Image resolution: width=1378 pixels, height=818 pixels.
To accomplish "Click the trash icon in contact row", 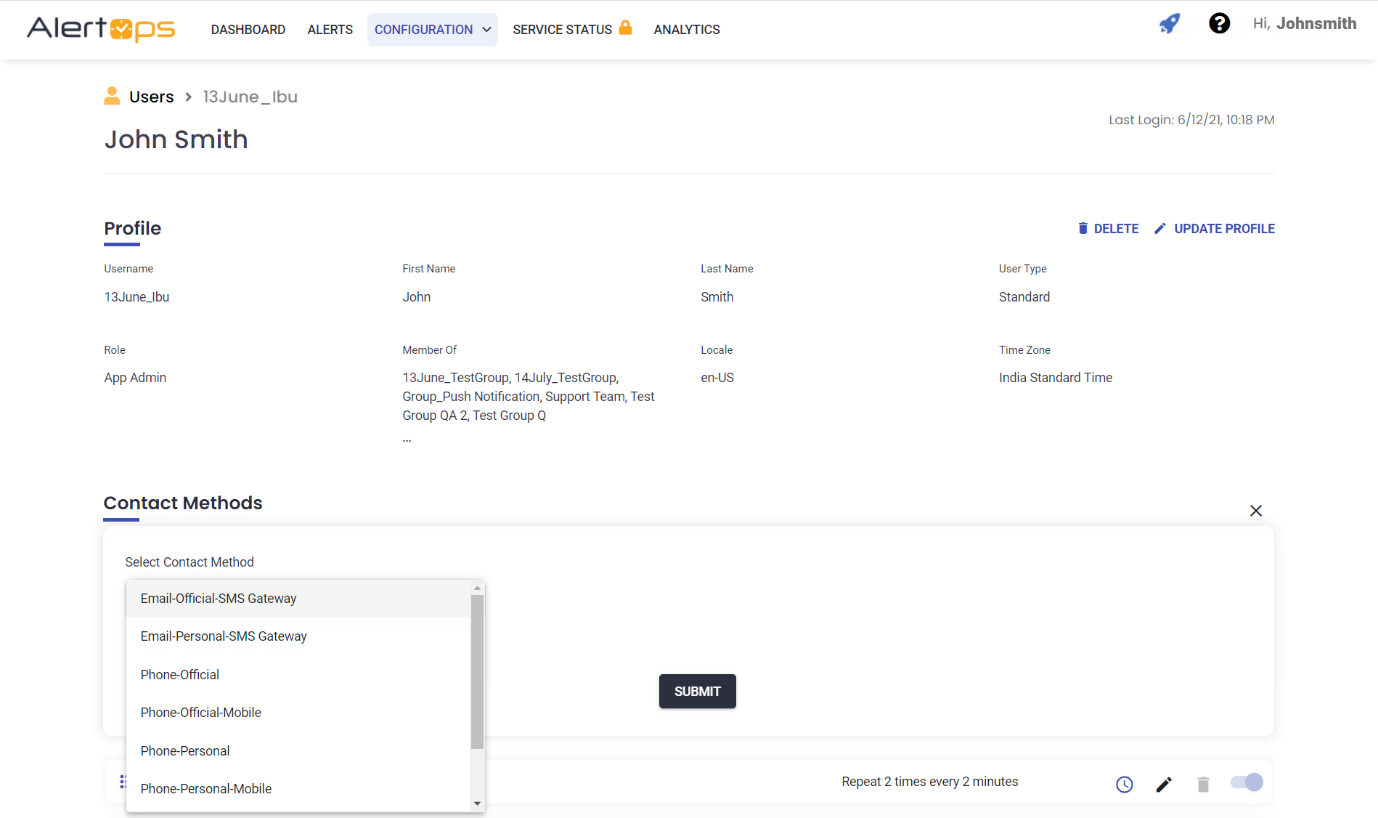I will pyautogui.click(x=1203, y=784).
